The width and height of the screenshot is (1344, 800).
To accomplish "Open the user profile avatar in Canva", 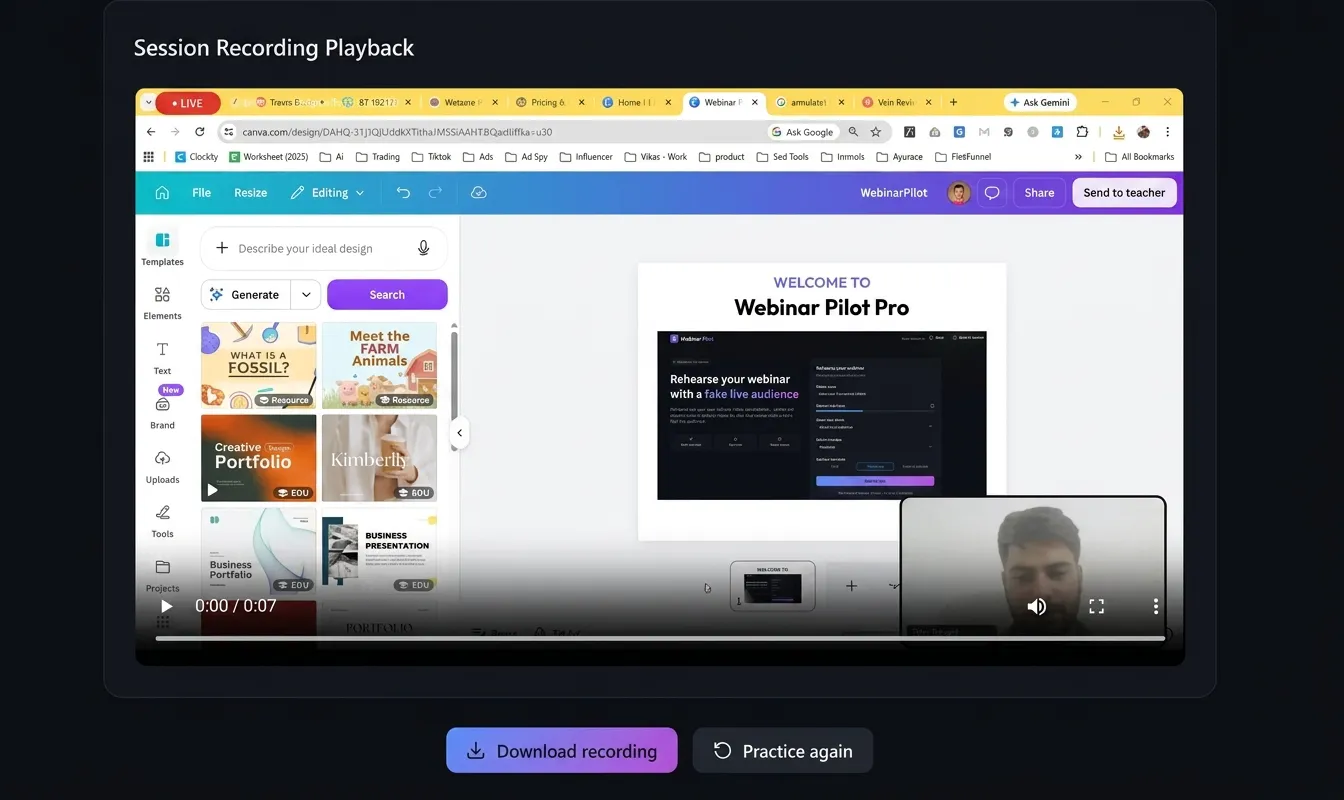I will (x=958, y=193).
